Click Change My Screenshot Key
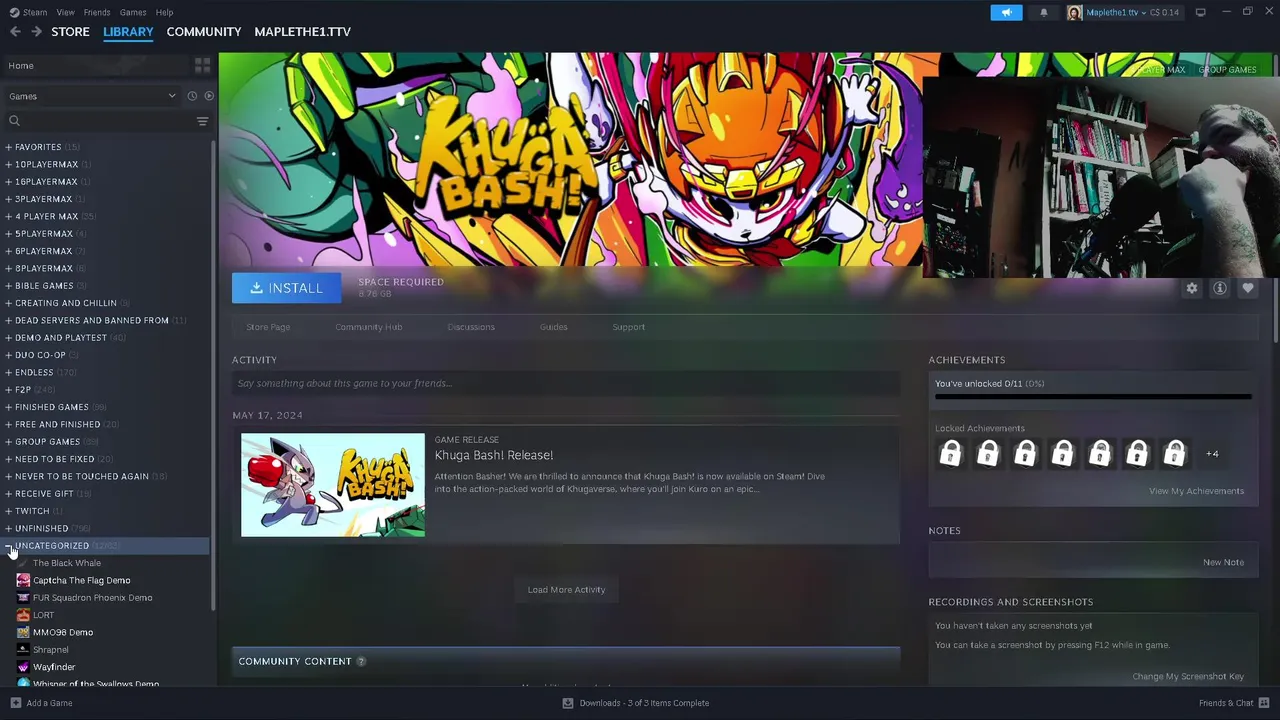The image size is (1280, 720). [x=1188, y=677]
